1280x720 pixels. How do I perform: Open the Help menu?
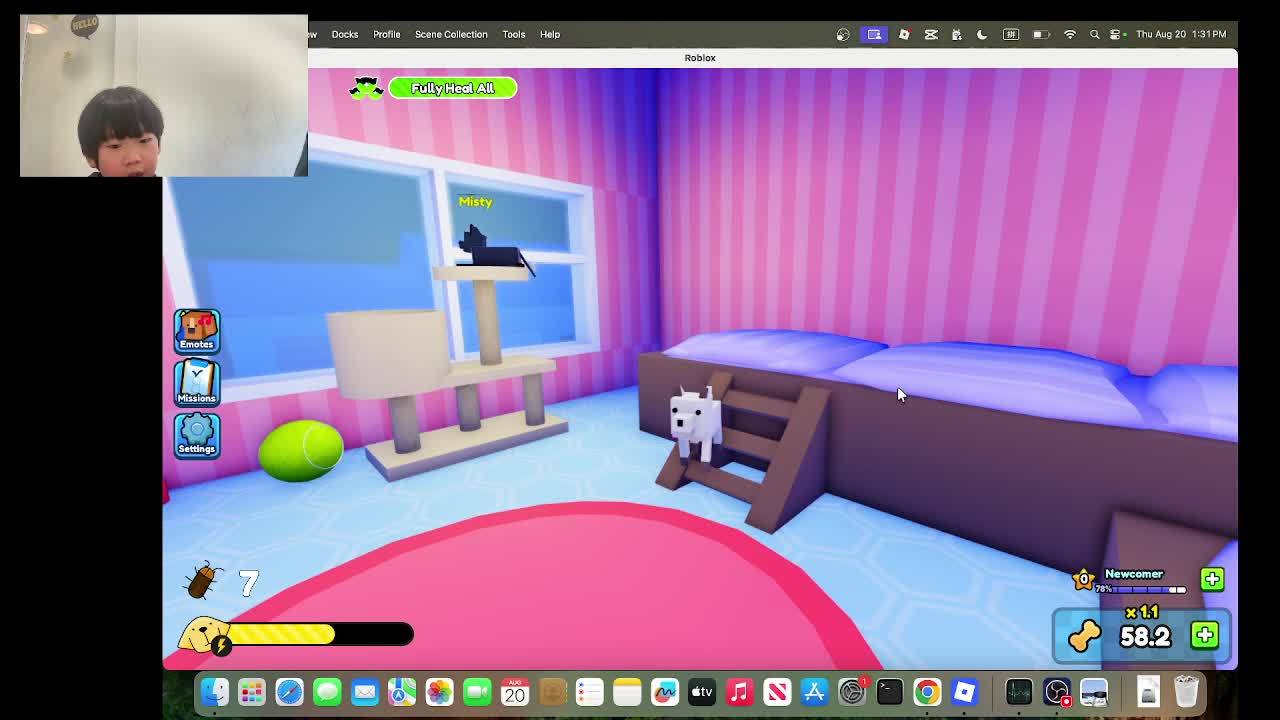[x=550, y=34]
